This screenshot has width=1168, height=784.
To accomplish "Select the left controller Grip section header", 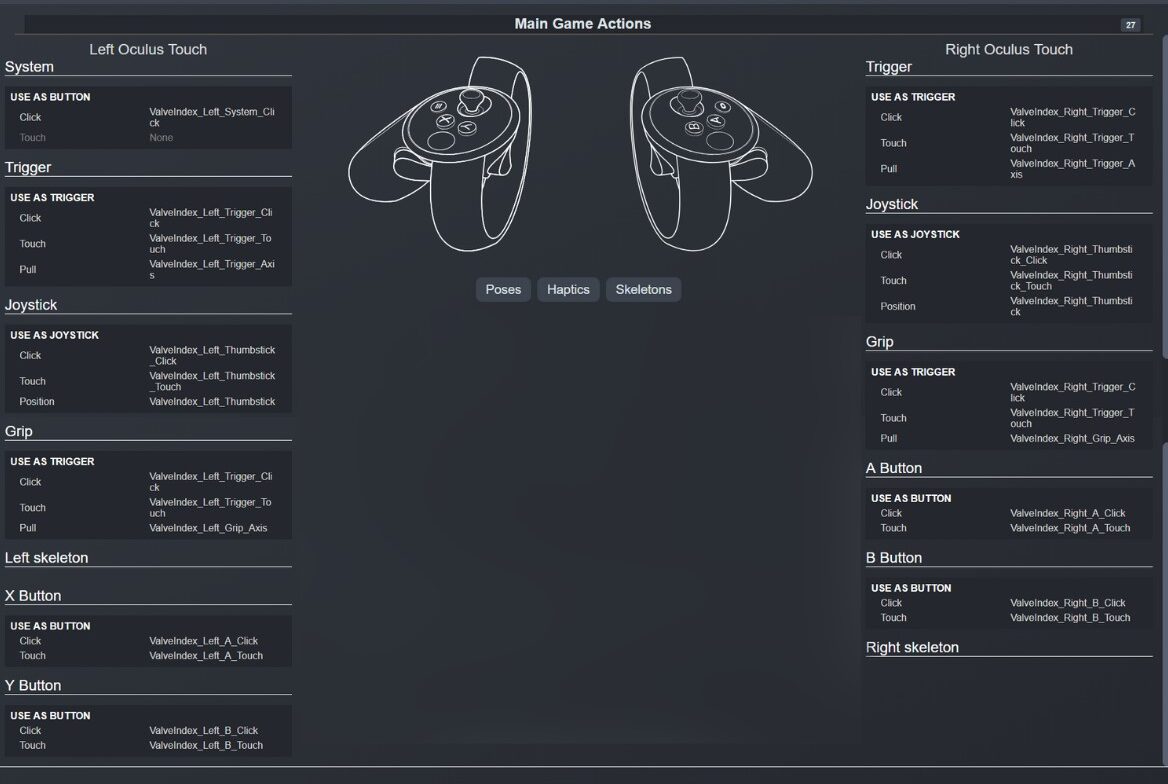I will [19, 431].
